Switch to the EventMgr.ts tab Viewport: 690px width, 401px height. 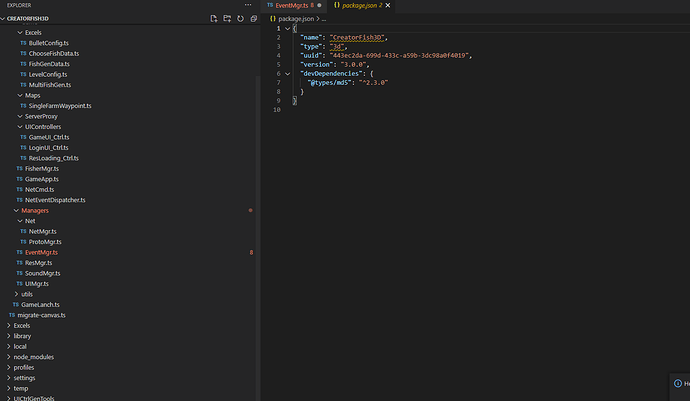coord(292,5)
